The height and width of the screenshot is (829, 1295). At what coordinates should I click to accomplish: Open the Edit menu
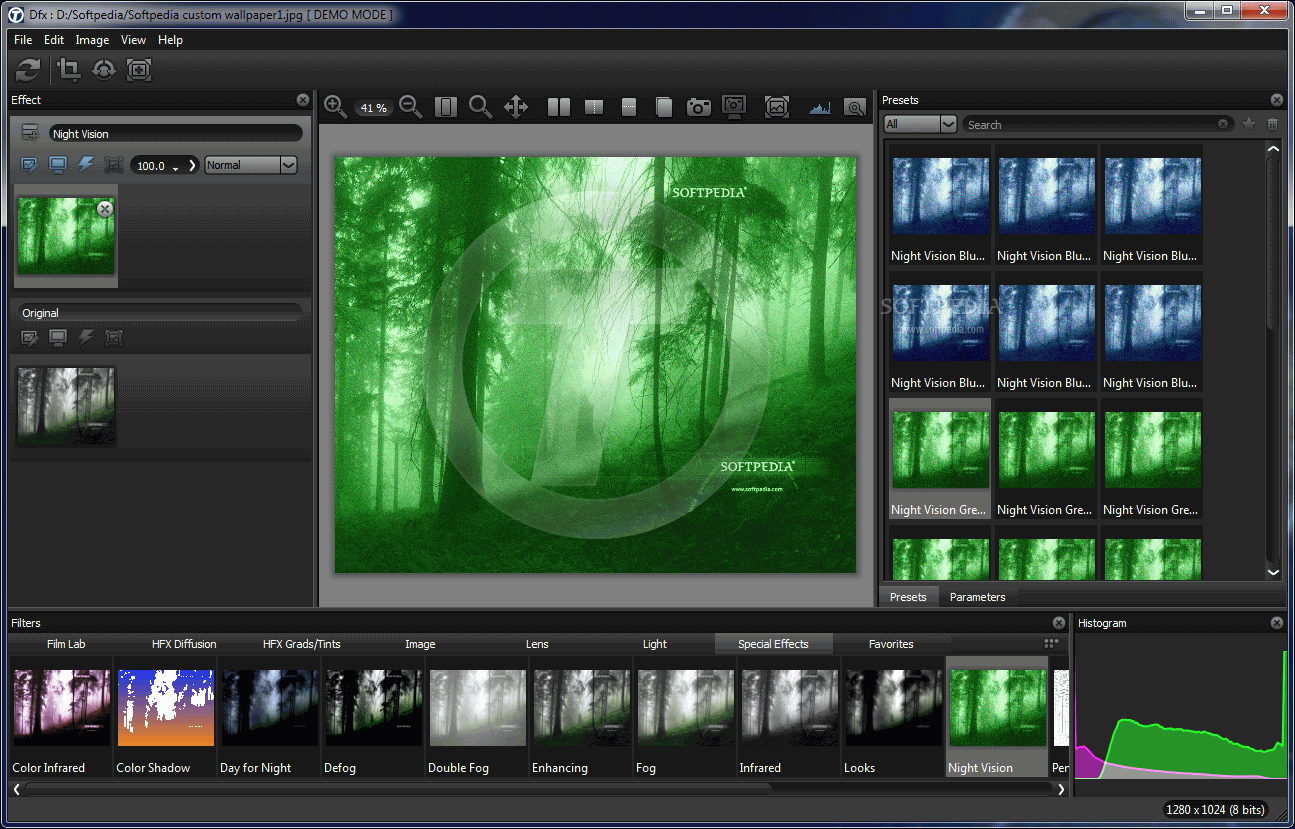click(54, 40)
